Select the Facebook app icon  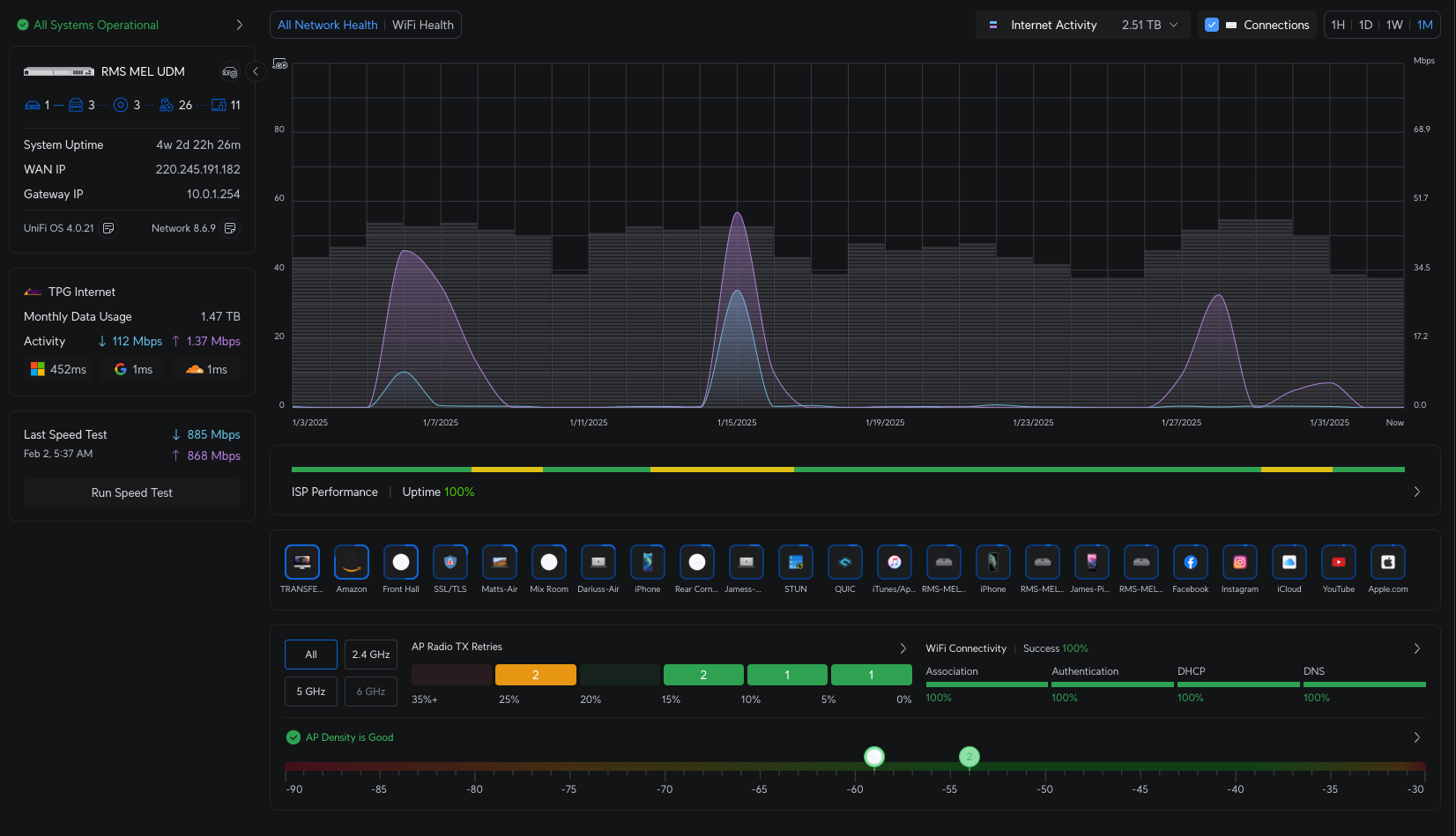(x=1190, y=562)
